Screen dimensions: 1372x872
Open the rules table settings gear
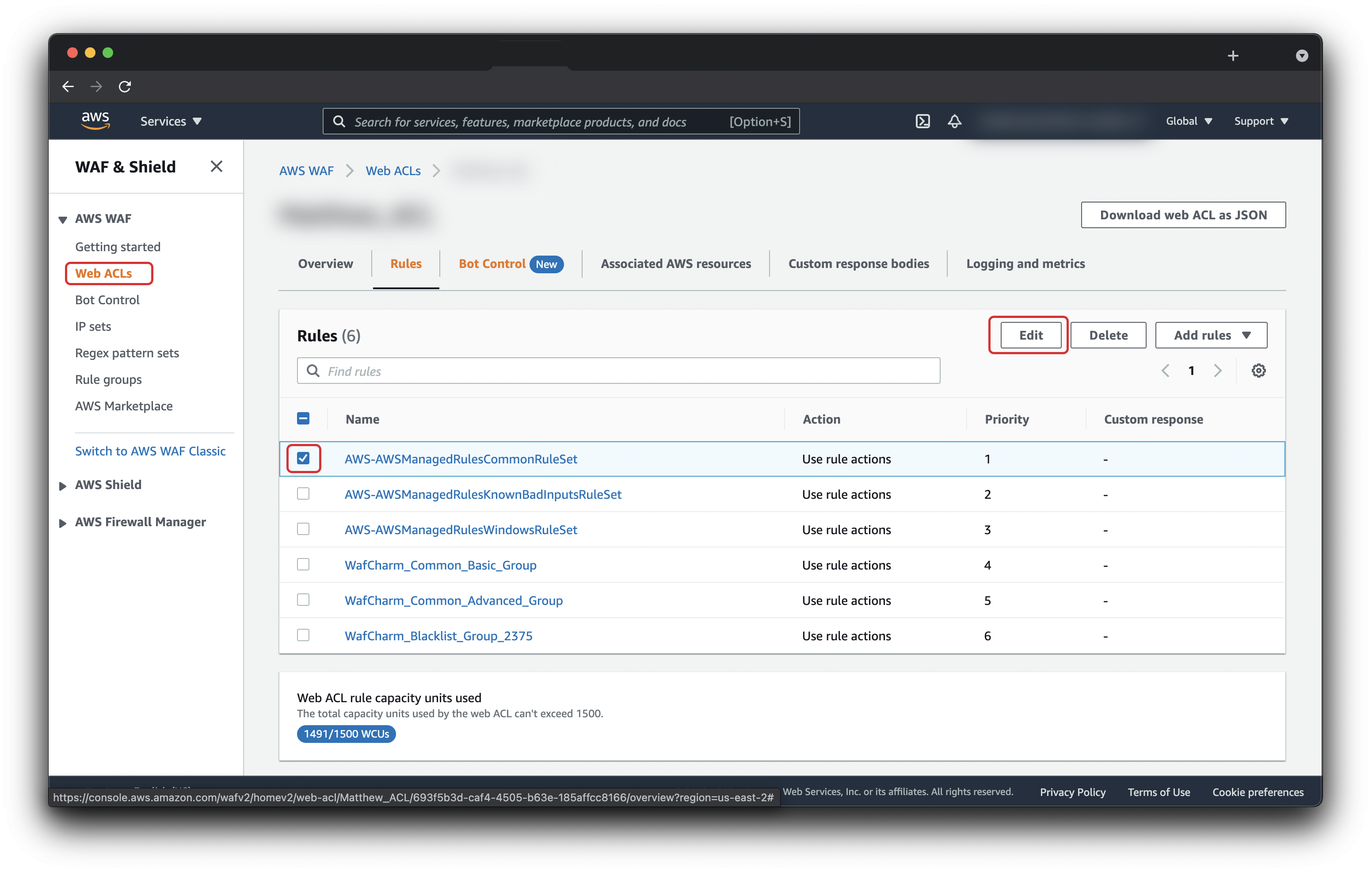click(x=1258, y=371)
